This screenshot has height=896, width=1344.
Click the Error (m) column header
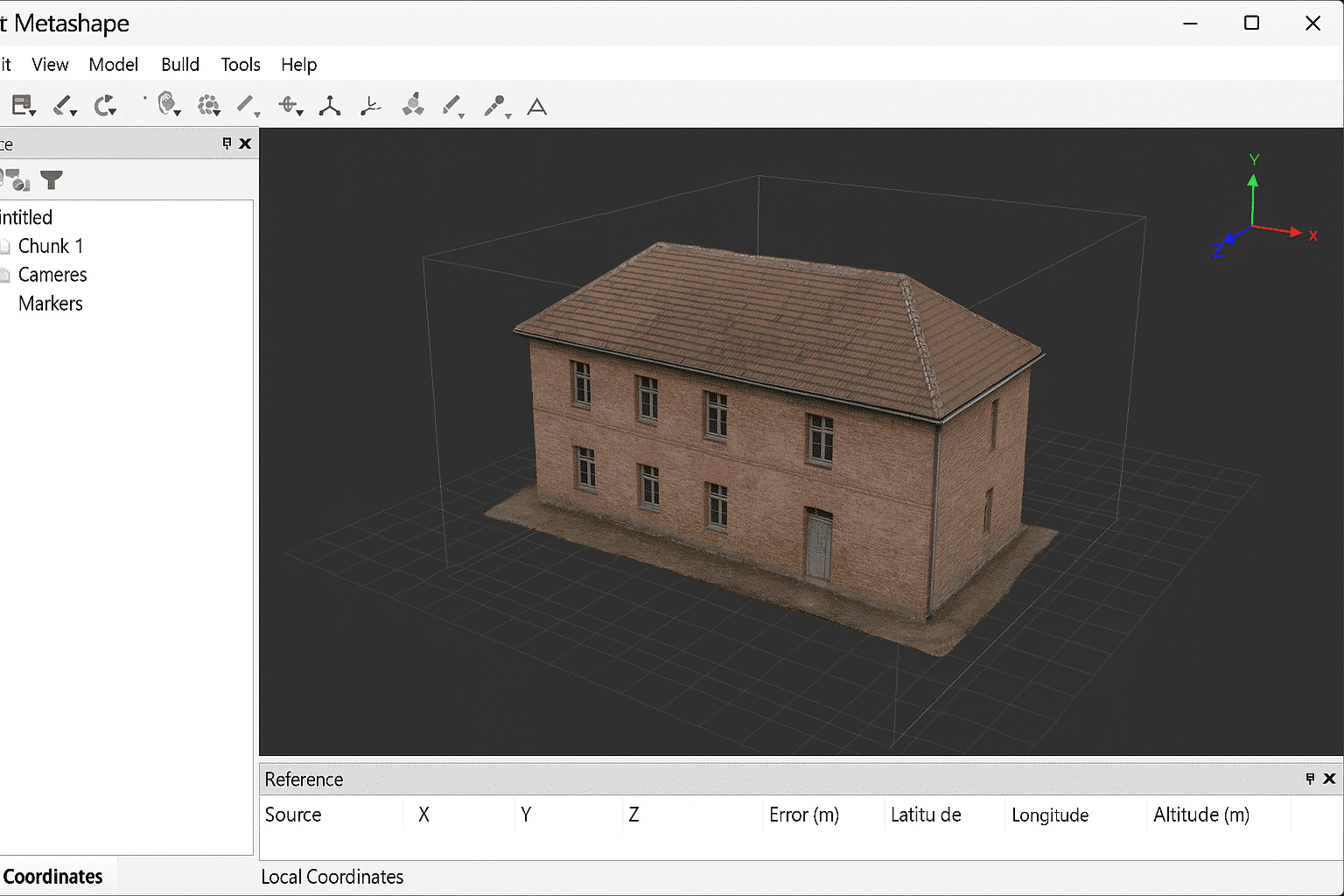804,815
